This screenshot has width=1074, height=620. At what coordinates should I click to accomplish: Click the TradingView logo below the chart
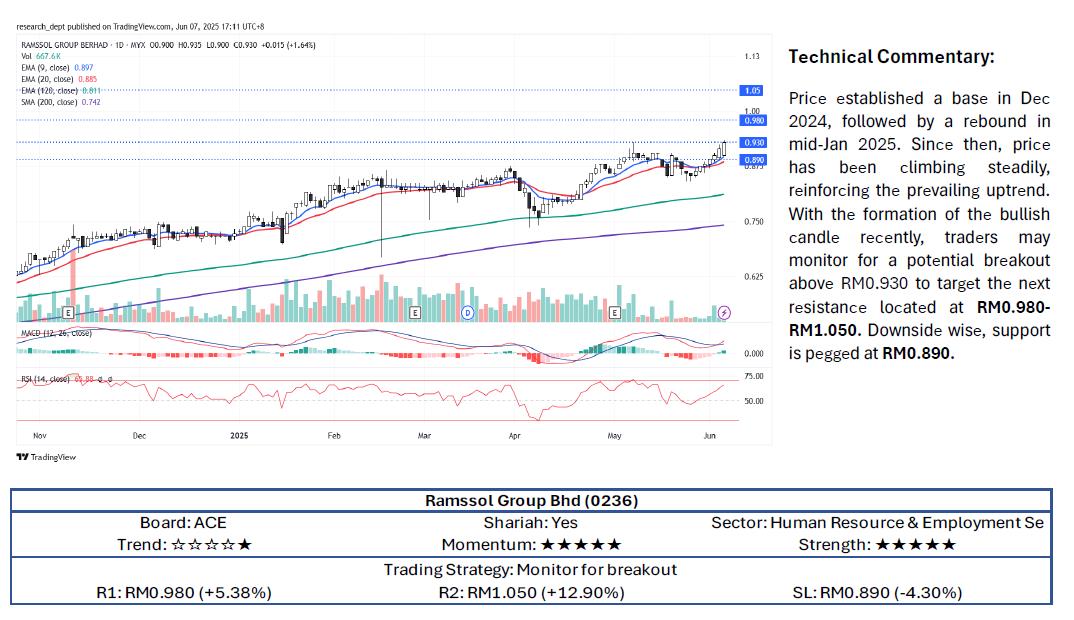point(46,457)
